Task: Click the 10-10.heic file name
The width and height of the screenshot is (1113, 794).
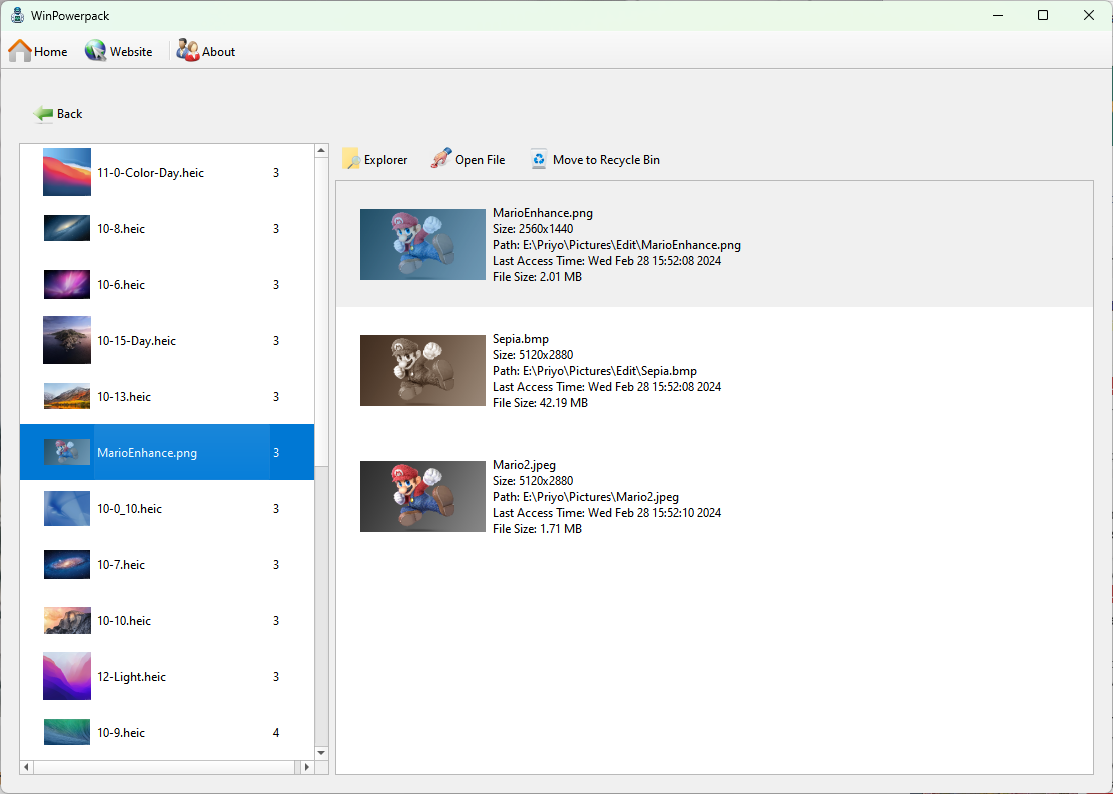Action: 124,621
